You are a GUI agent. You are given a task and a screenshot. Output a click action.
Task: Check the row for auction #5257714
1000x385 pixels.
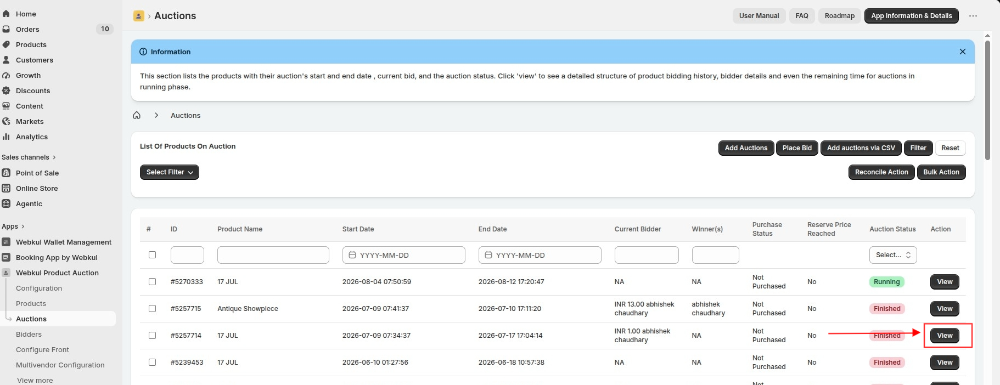click(x=152, y=335)
